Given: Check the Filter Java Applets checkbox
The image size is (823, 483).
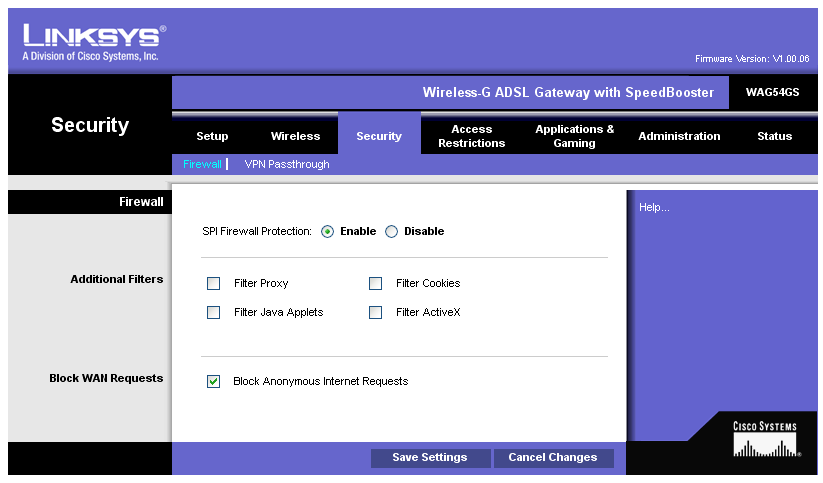Looking at the screenshot, I should (x=214, y=312).
